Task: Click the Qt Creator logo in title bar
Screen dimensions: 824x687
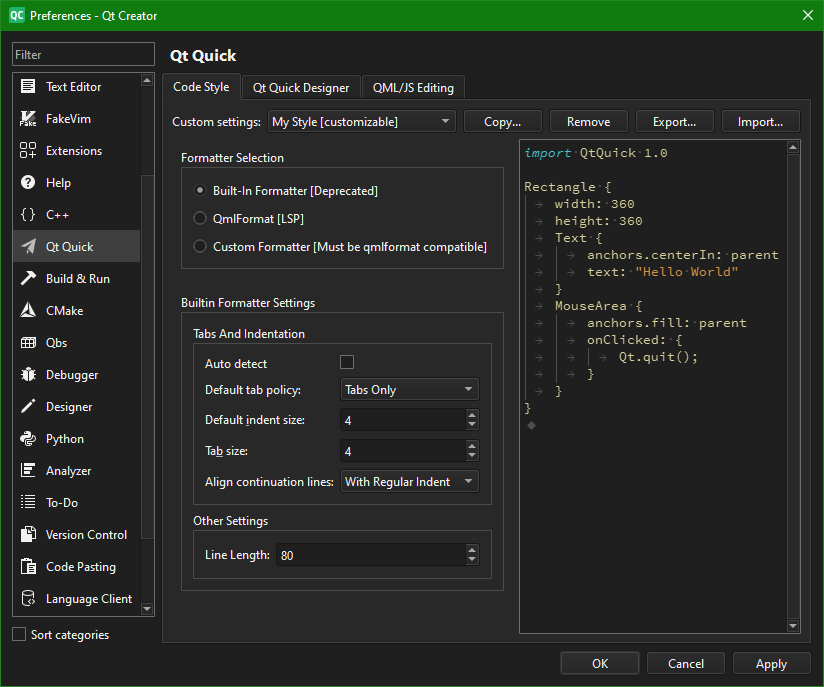Action: tap(17, 15)
